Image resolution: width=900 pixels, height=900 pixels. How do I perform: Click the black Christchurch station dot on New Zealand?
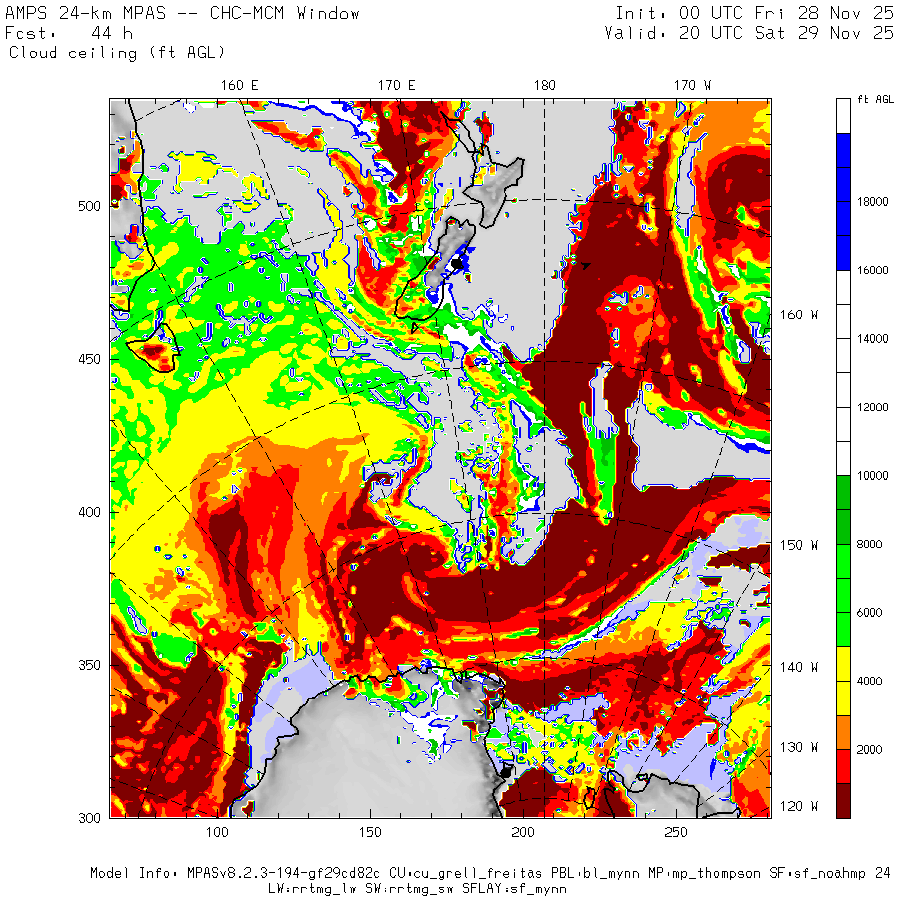pyautogui.click(x=456, y=264)
